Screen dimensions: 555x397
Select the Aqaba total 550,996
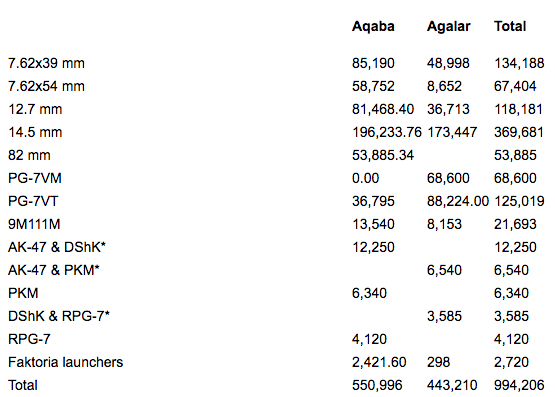[x=377, y=385]
